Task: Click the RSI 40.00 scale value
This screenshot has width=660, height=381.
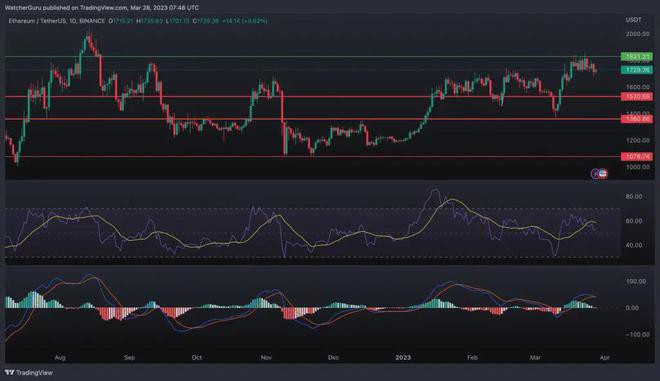Action: tap(634, 245)
